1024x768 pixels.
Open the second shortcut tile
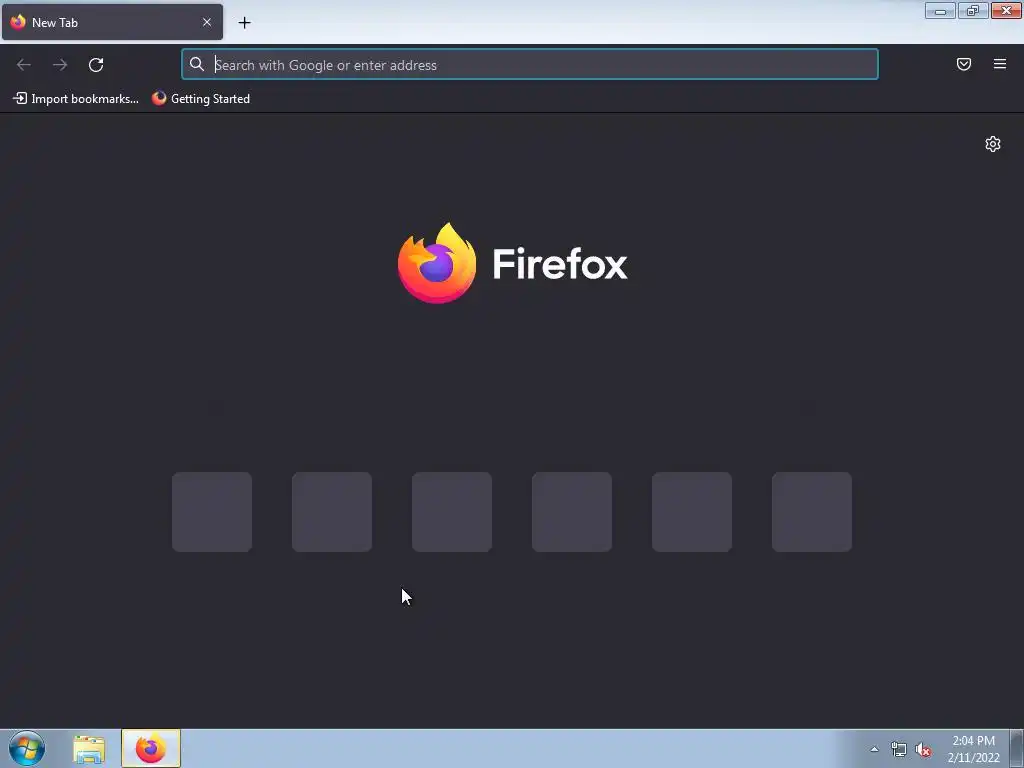(332, 512)
